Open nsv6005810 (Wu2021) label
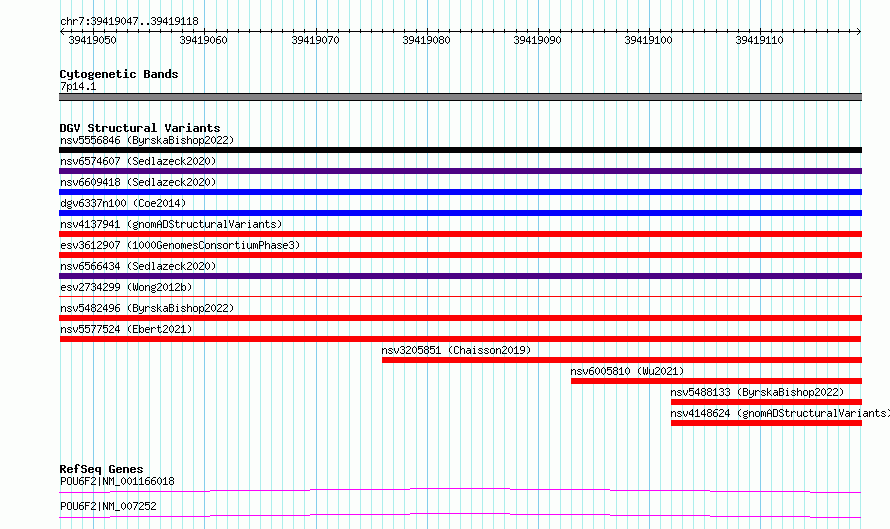This screenshot has height=529, width=890. pyautogui.click(x=627, y=371)
